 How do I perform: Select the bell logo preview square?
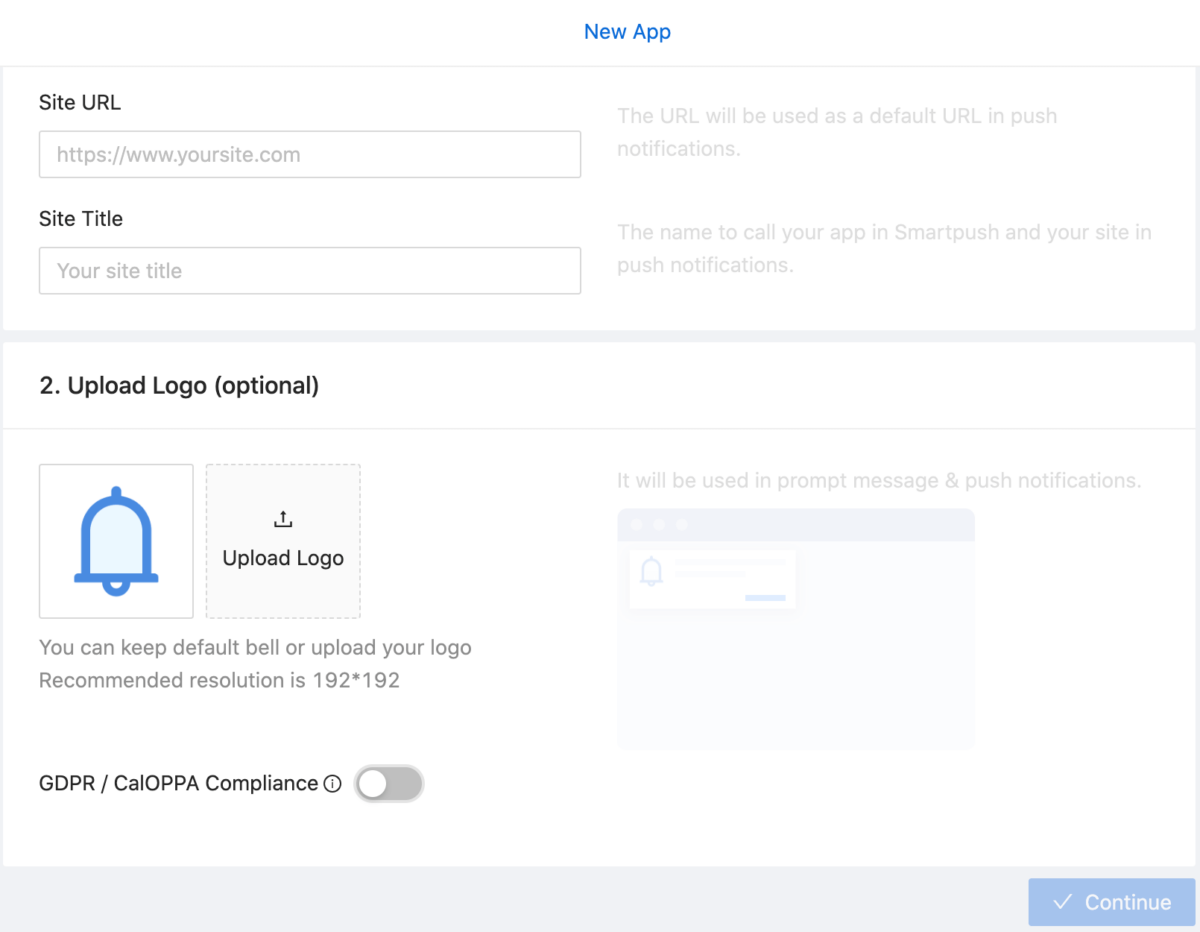click(116, 541)
